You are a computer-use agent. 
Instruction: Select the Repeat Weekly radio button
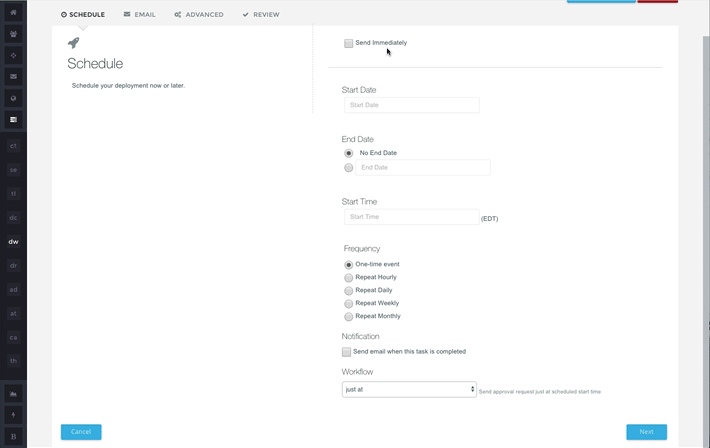click(x=348, y=303)
